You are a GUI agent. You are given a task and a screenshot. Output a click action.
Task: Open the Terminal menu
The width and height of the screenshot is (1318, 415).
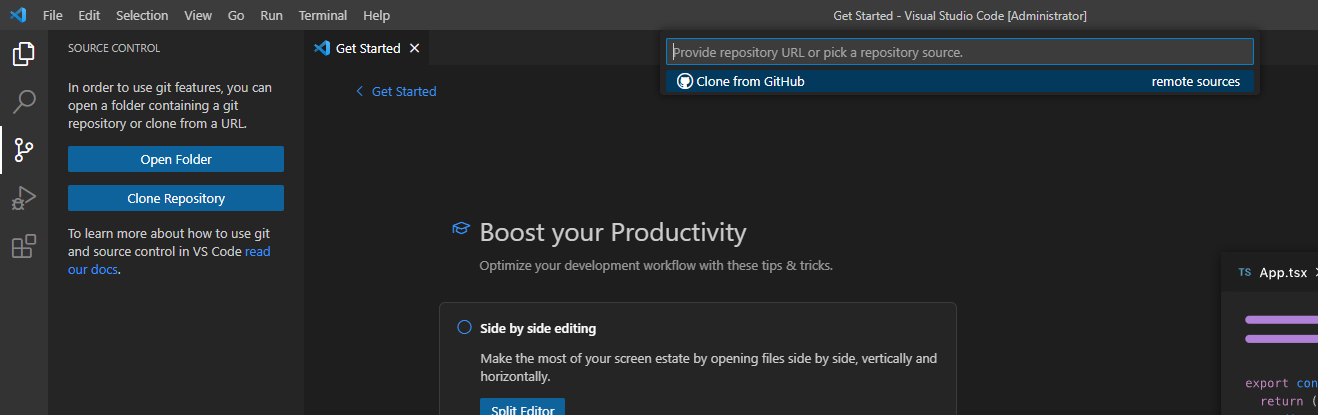[323, 16]
